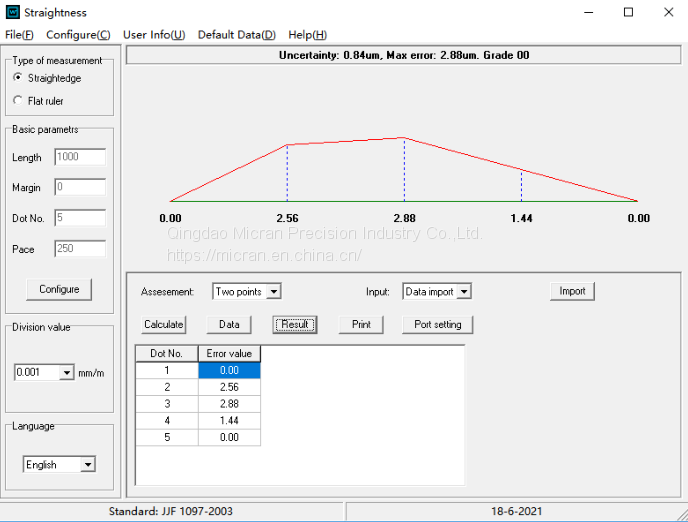Open the Default Data menu
Image resolution: width=688 pixels, height=522 pixels.
(236, 35)
